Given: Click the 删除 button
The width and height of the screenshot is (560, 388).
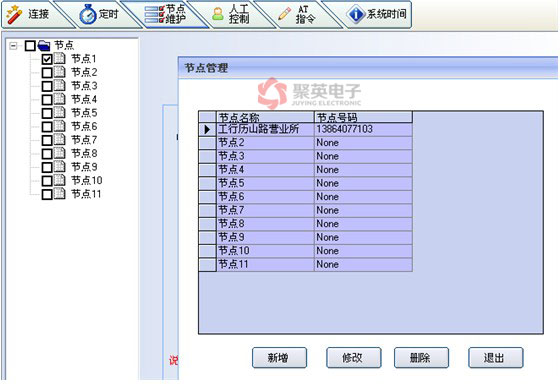Looking at the screenshot, I should click(x=421, y=358).
